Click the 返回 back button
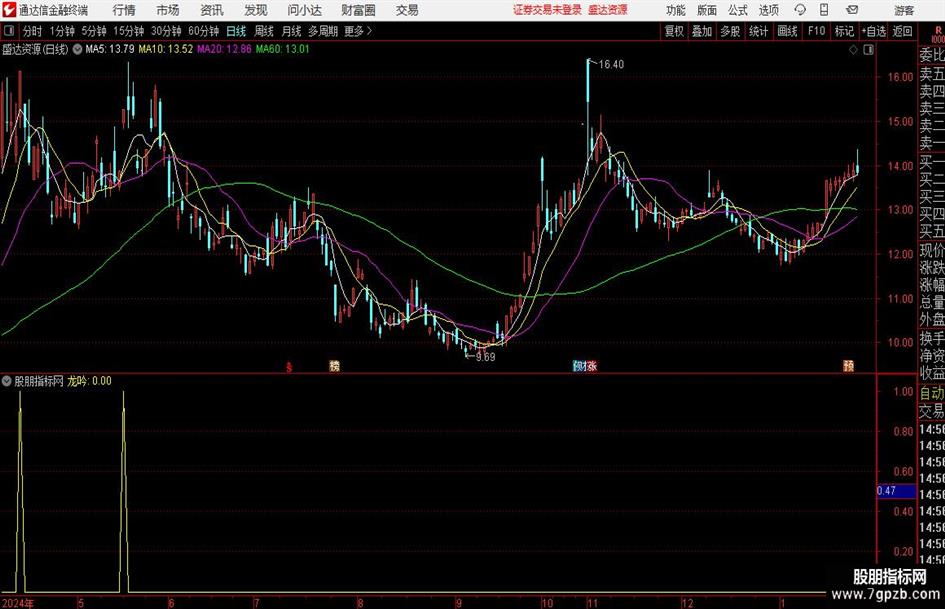 pos(902,31)
